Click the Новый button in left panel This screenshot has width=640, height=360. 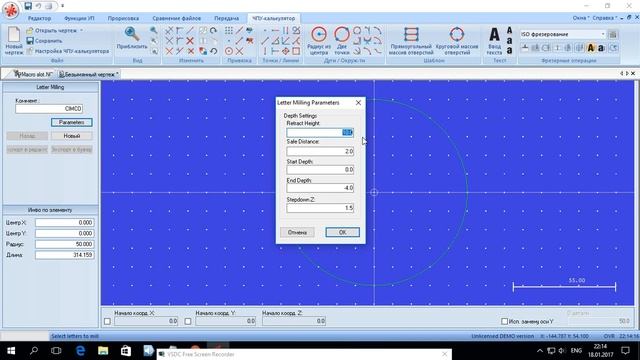[x=71, y=136]
